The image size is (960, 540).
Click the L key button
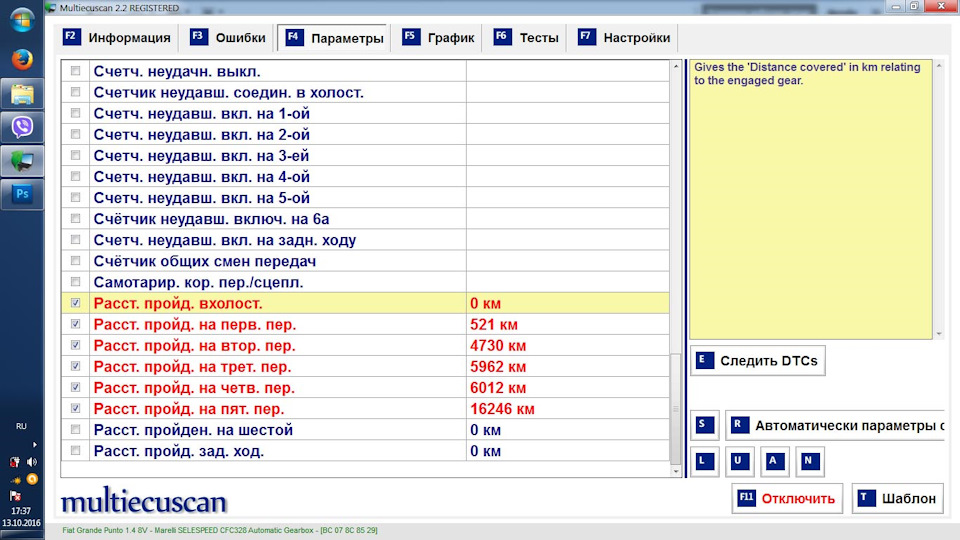(x=705, y=462)
